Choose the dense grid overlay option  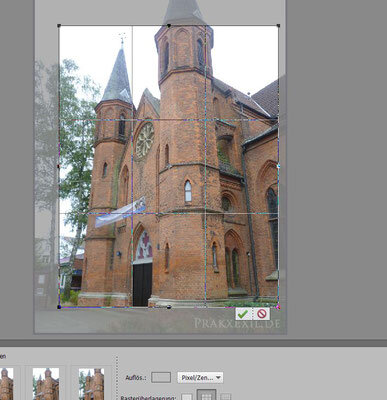226,397
